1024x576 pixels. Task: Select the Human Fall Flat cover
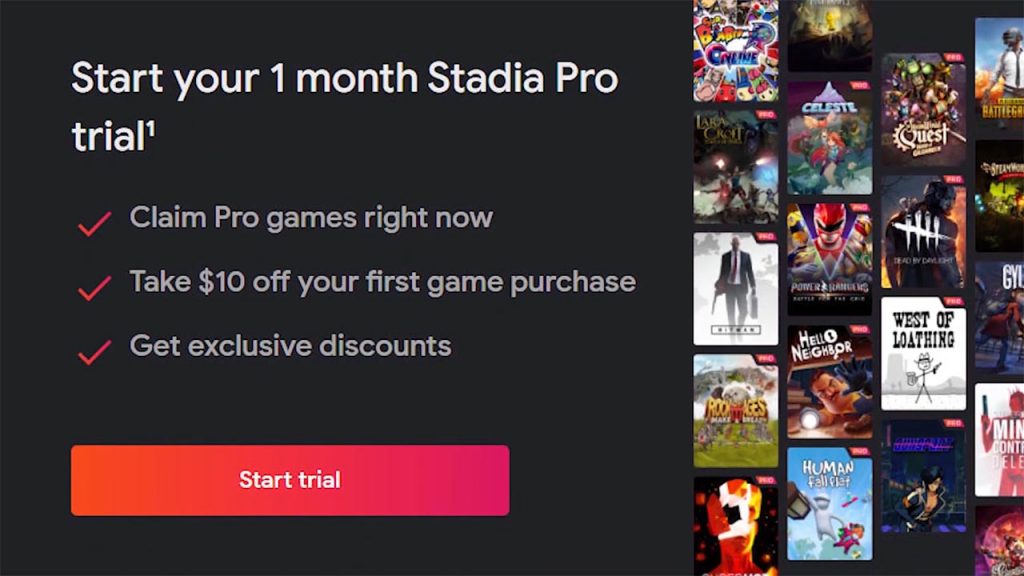(829, 504)
